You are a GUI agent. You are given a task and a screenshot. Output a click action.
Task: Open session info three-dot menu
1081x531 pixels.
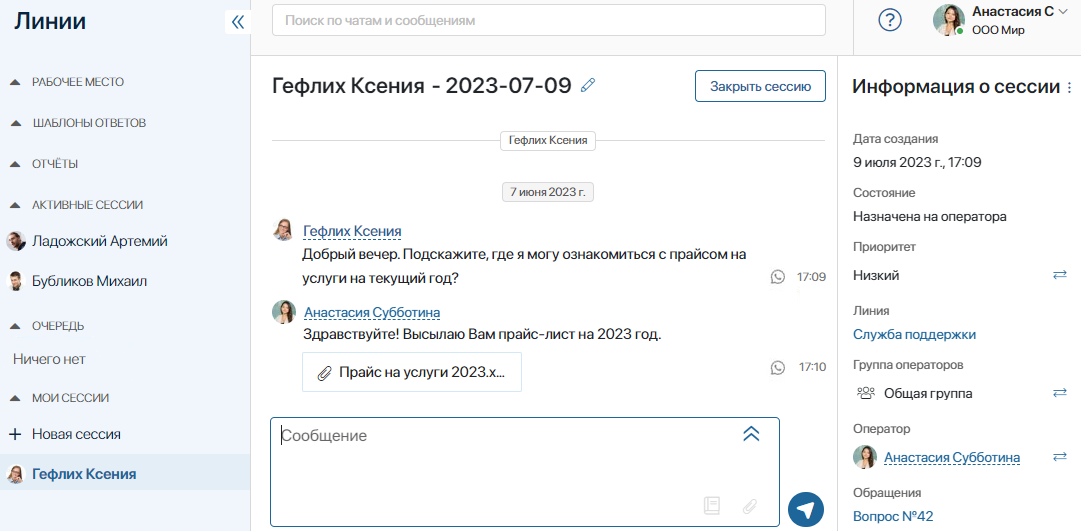pos(1069,88)
